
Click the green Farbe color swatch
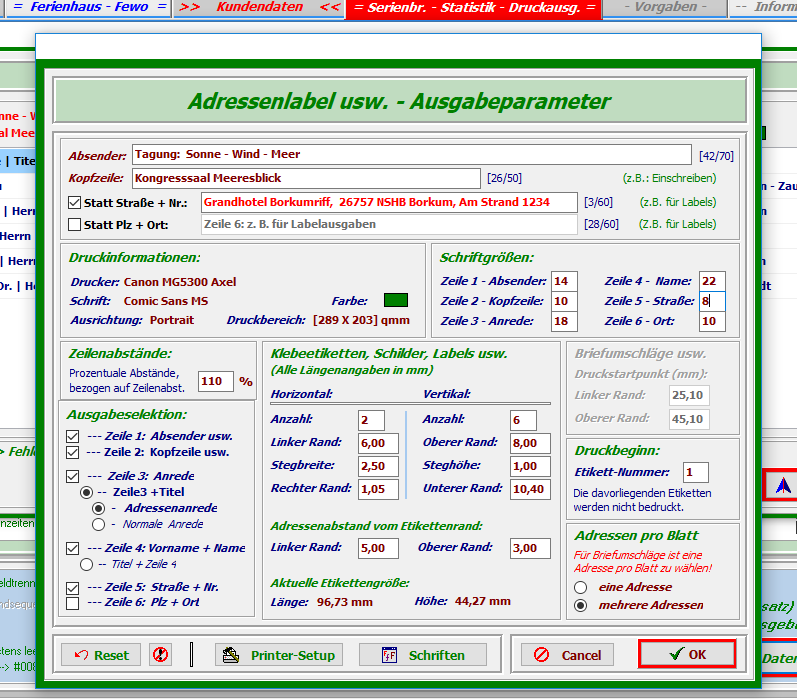pyautogui.click(x=396, y=300)
